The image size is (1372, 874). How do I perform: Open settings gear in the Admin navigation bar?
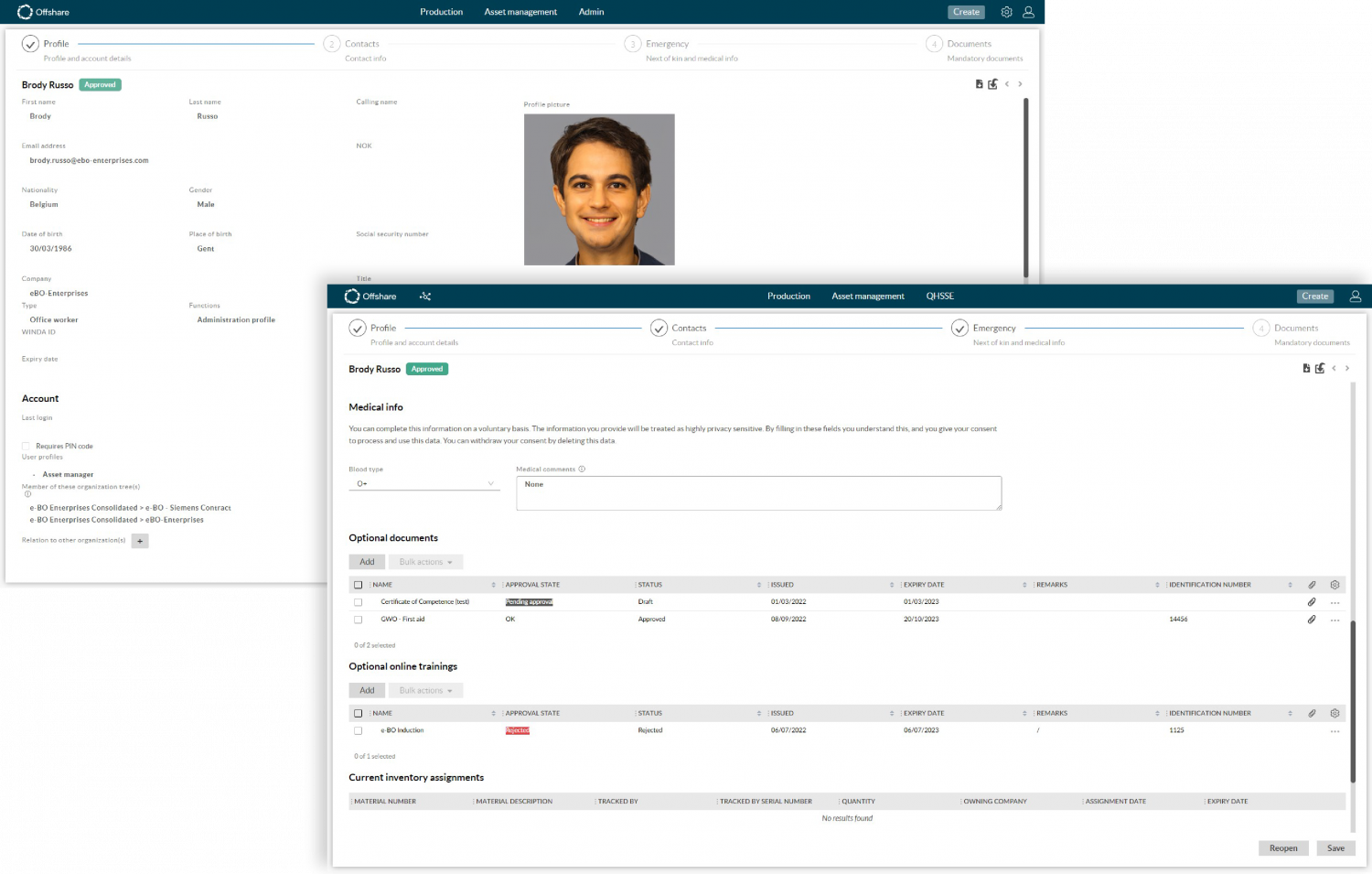(x=1006, y=12)
